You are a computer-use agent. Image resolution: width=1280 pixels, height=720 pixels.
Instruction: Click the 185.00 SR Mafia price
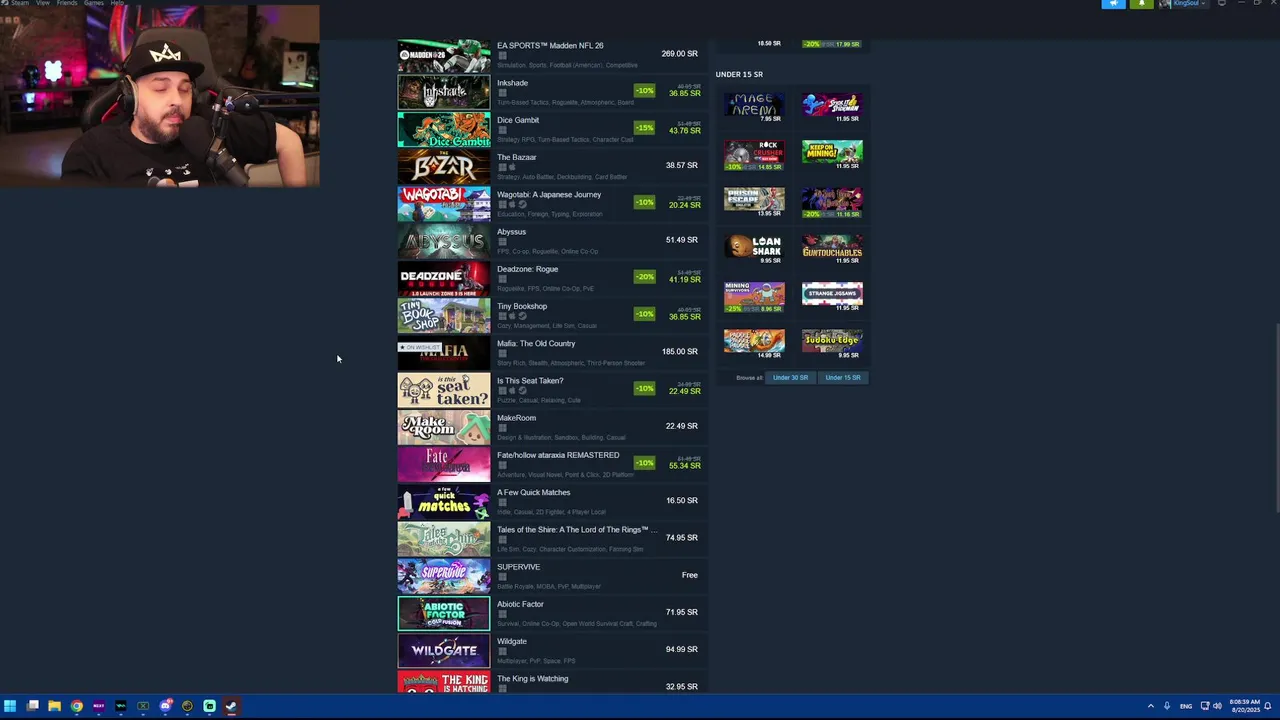[x=679, y=352]
